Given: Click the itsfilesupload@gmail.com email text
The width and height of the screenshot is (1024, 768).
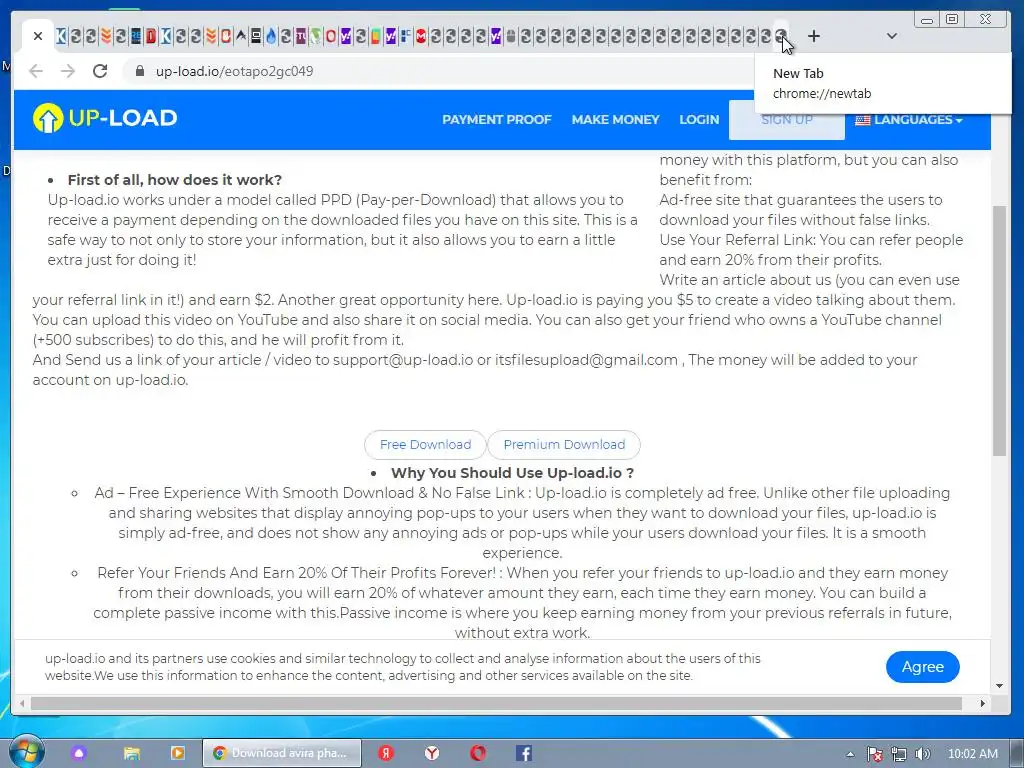Looking at the screenshot, I should point(586,360).
